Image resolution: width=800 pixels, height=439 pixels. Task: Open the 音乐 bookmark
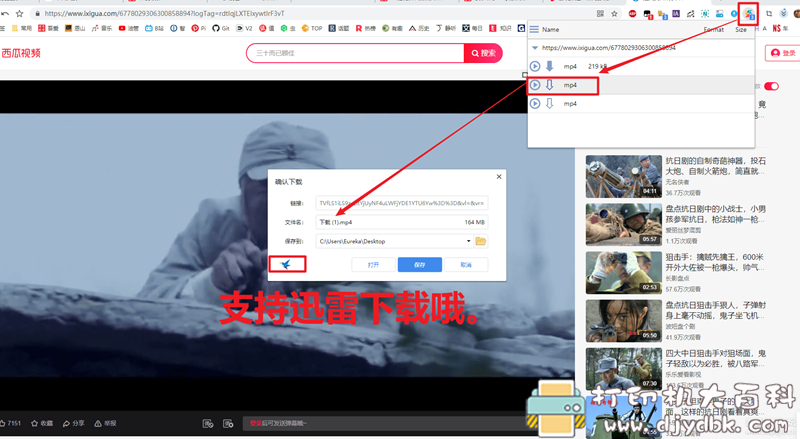(x=102, y=29)
